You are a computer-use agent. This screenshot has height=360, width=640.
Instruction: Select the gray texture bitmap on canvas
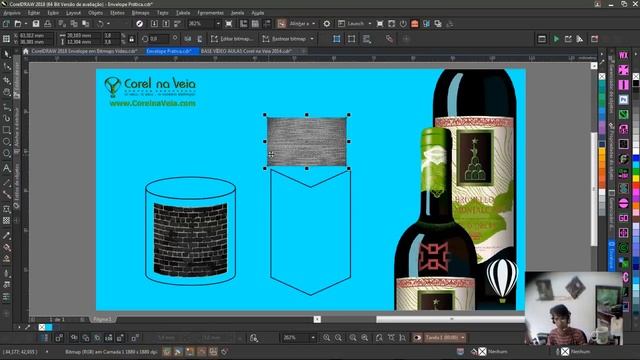[307, 141]
